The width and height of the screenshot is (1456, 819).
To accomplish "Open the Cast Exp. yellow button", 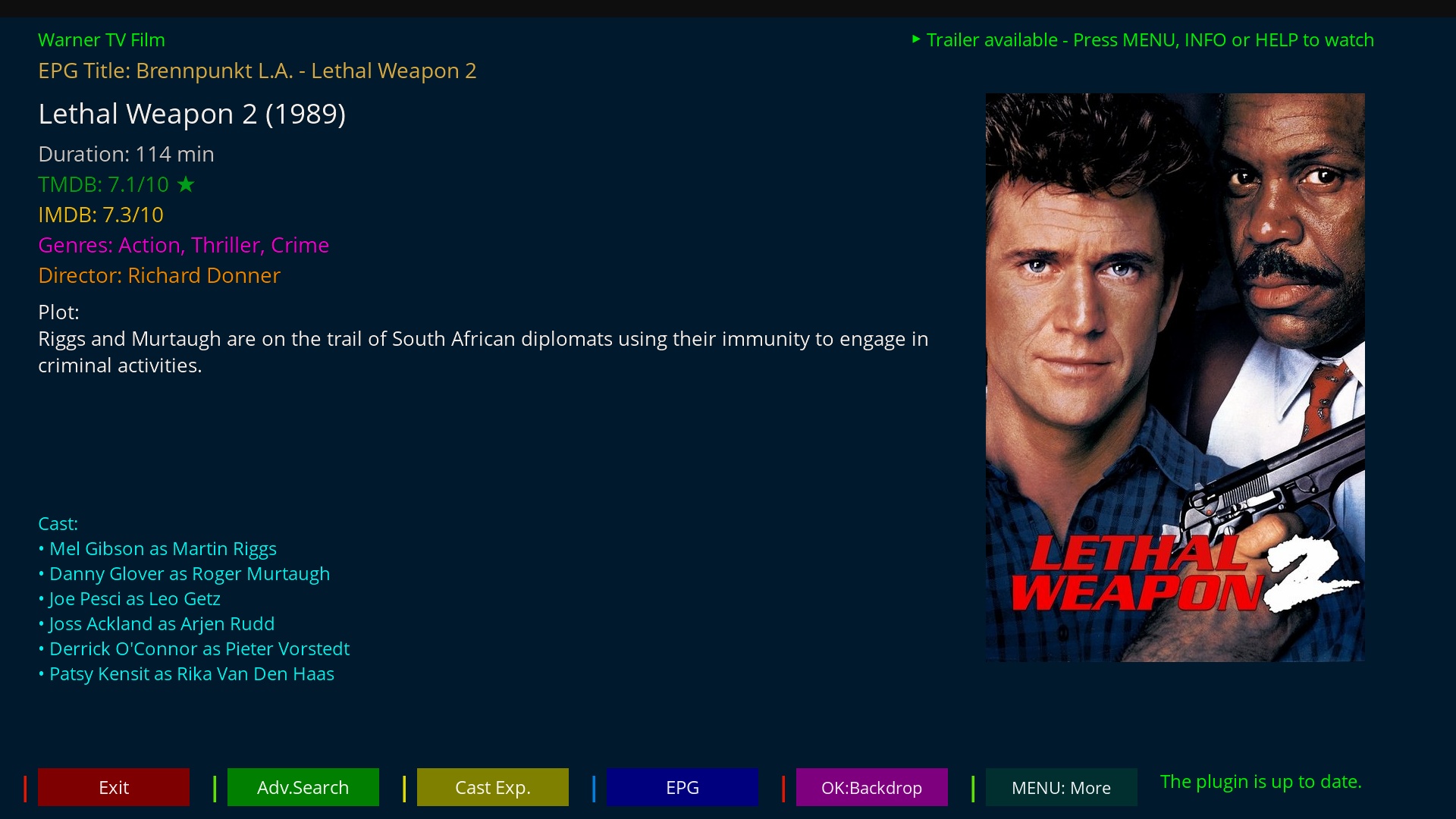I will (493, 787).
